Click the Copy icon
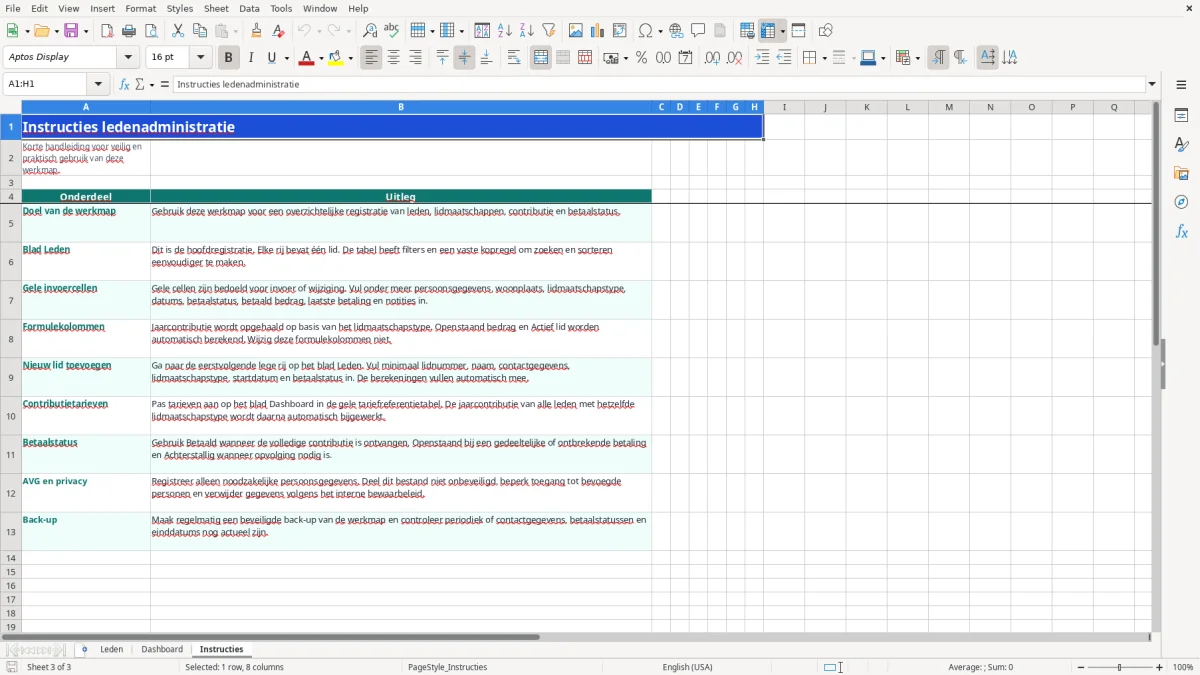Image resolution: width=1200 pixels, height=675 pixels. point(200,31)
